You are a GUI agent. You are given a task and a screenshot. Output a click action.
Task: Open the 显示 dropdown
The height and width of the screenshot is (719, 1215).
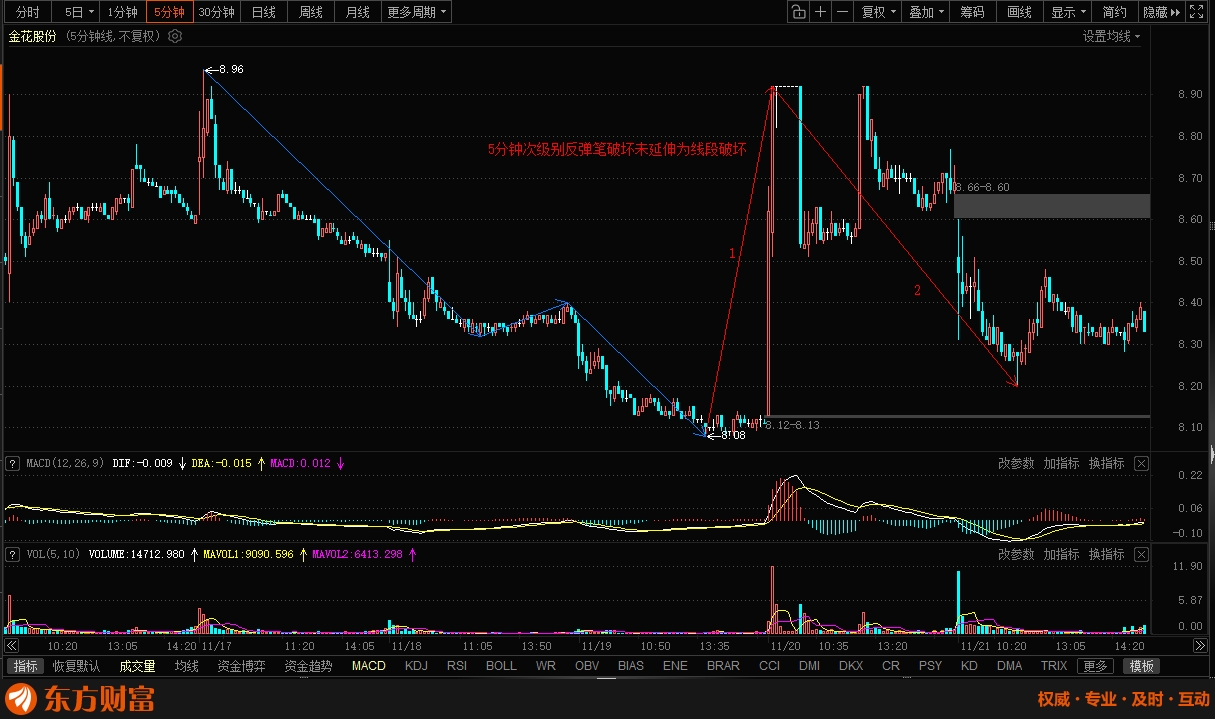pos(1069,12)
